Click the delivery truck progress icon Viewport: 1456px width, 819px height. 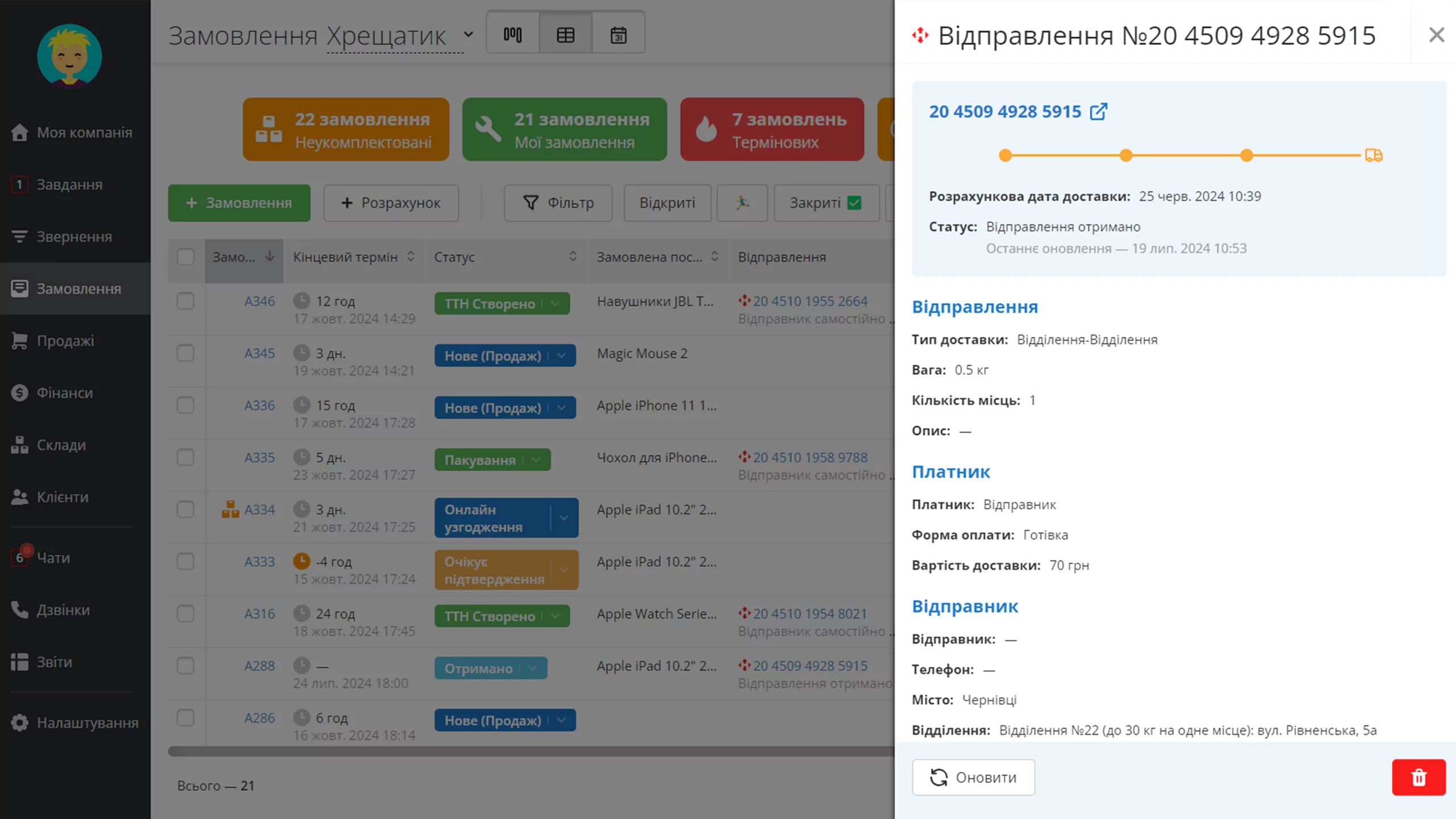pyautogui.click(x=1374, y=155)
